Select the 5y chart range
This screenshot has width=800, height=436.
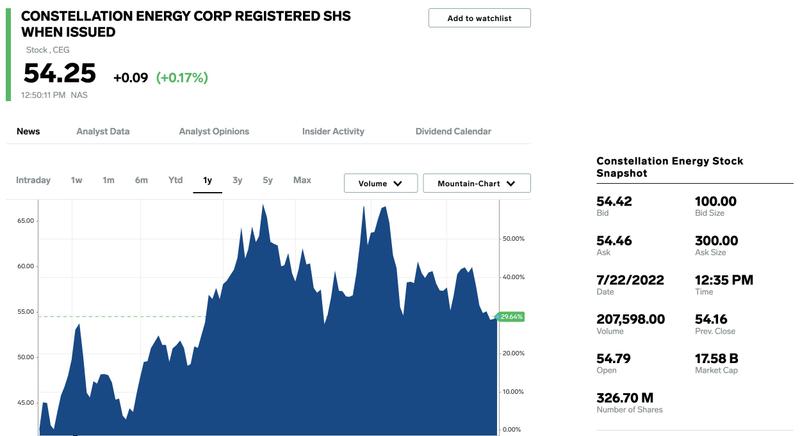[x=268, y=180]
